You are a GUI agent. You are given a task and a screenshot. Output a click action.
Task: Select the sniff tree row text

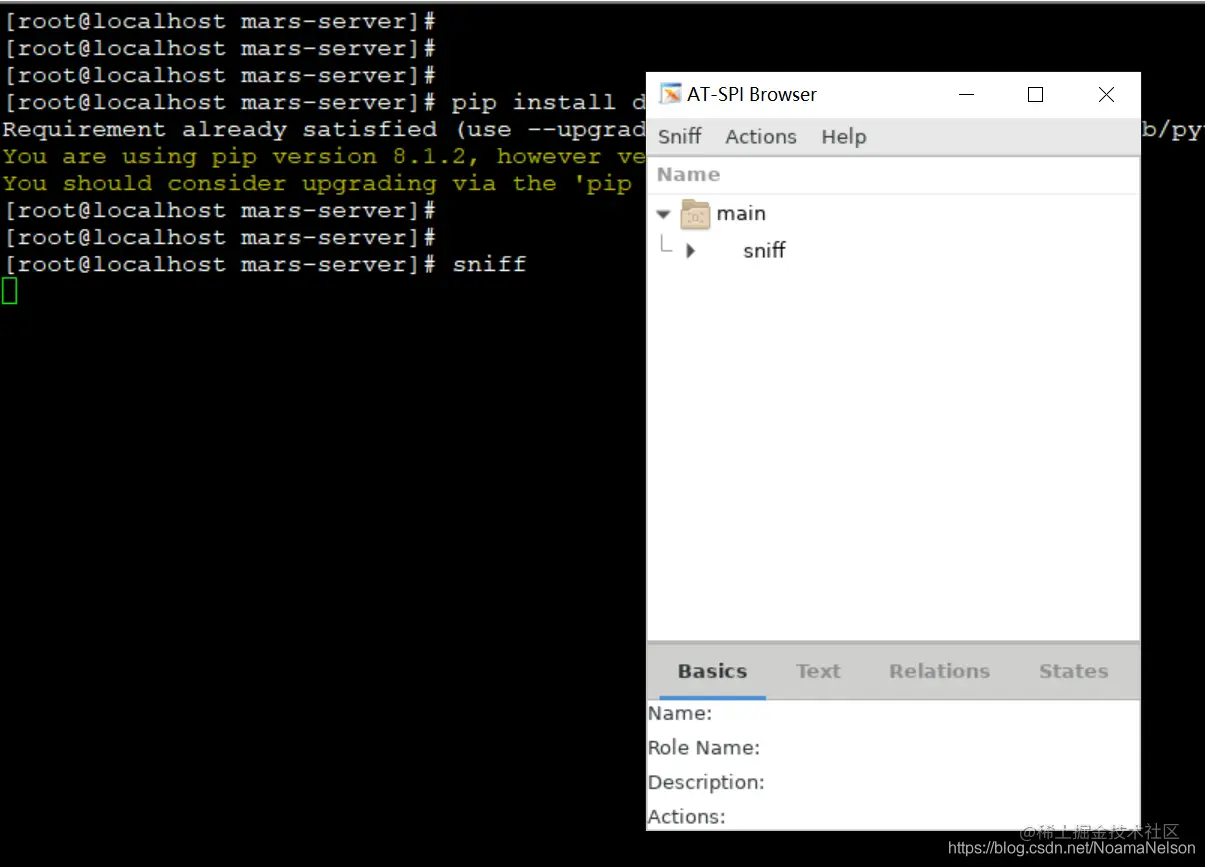point(764,251)
